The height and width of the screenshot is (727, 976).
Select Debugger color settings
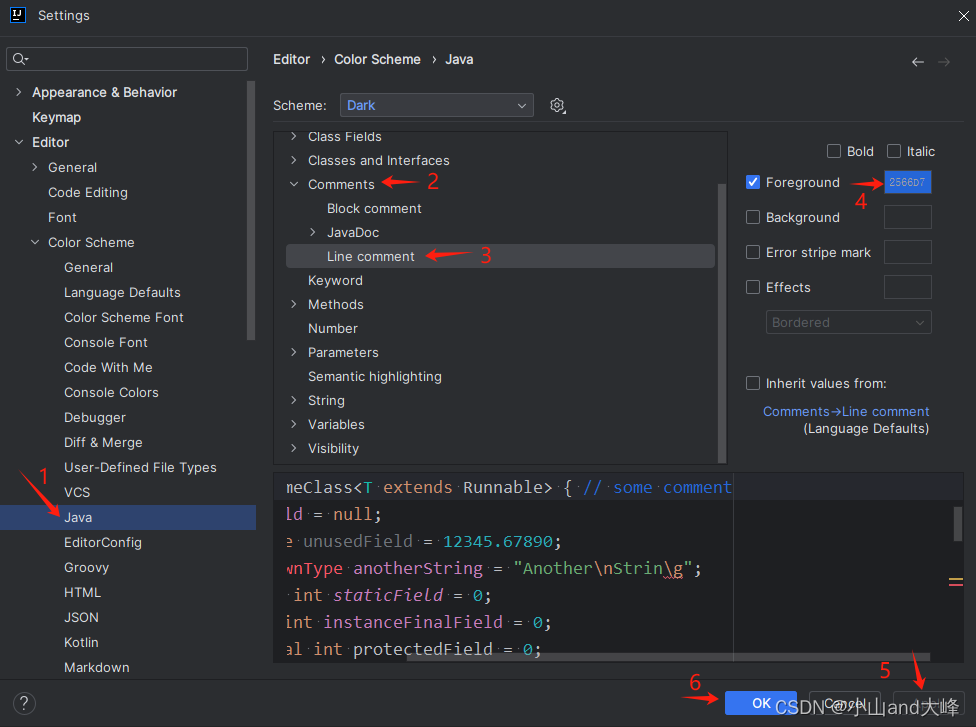(95, 418)
